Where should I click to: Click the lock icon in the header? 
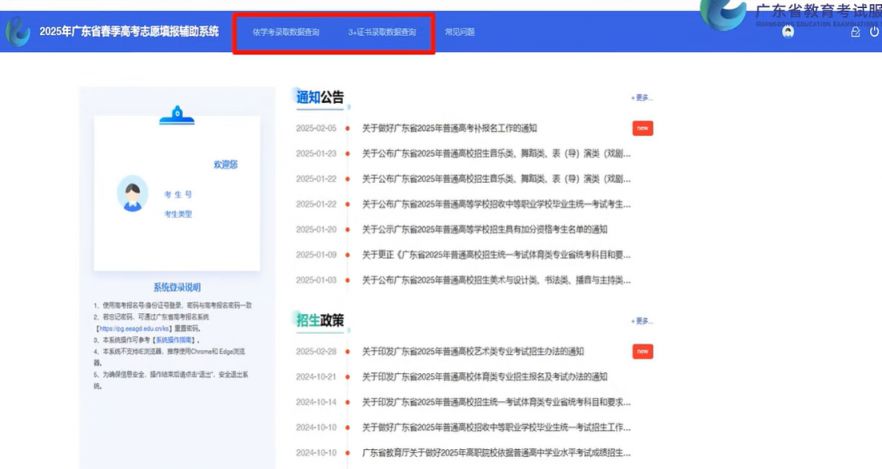(855, 32)
